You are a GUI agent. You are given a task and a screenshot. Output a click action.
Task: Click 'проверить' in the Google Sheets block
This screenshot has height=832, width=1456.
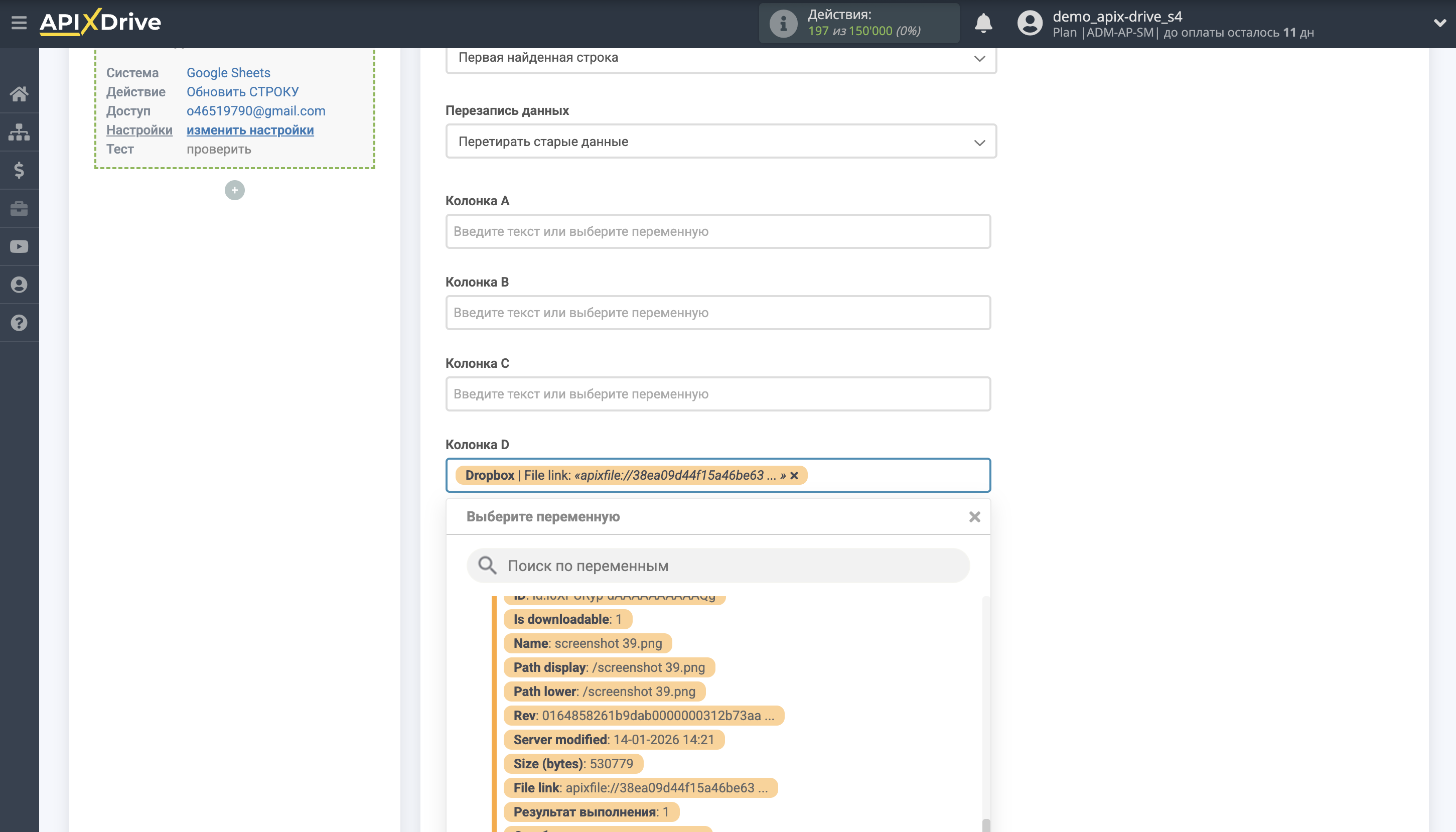219,149
